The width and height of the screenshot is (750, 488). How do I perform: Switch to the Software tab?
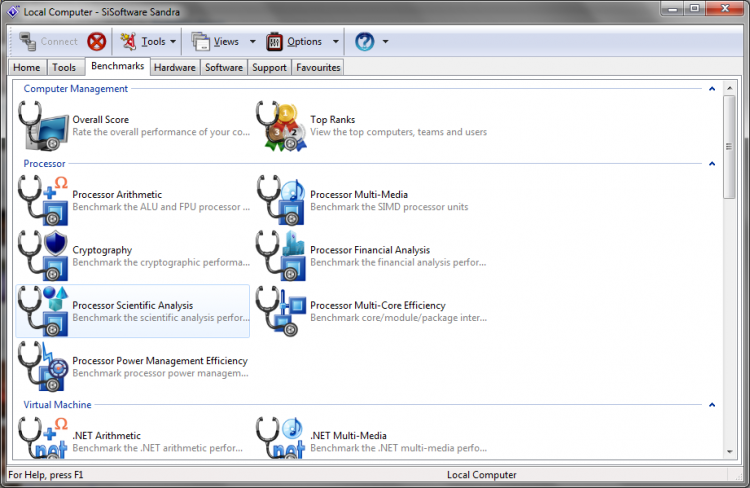[224, 67]
